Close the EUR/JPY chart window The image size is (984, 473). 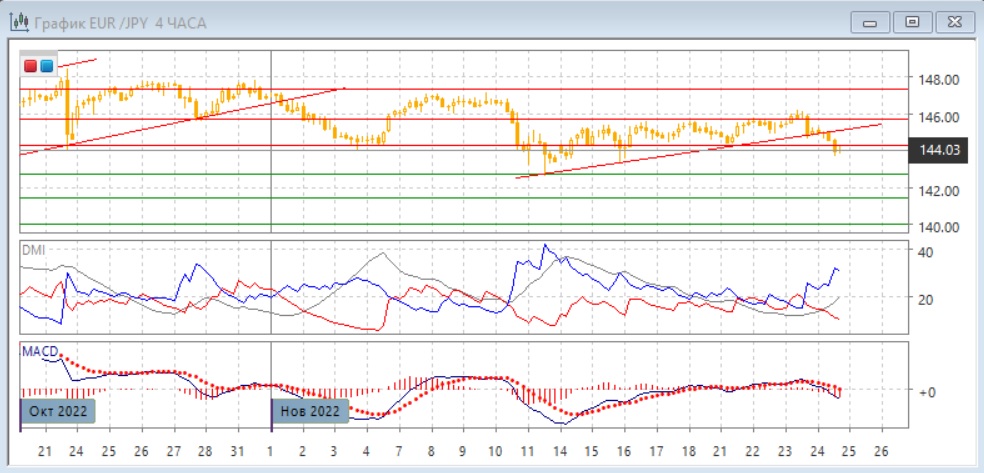tap(954, 22)
